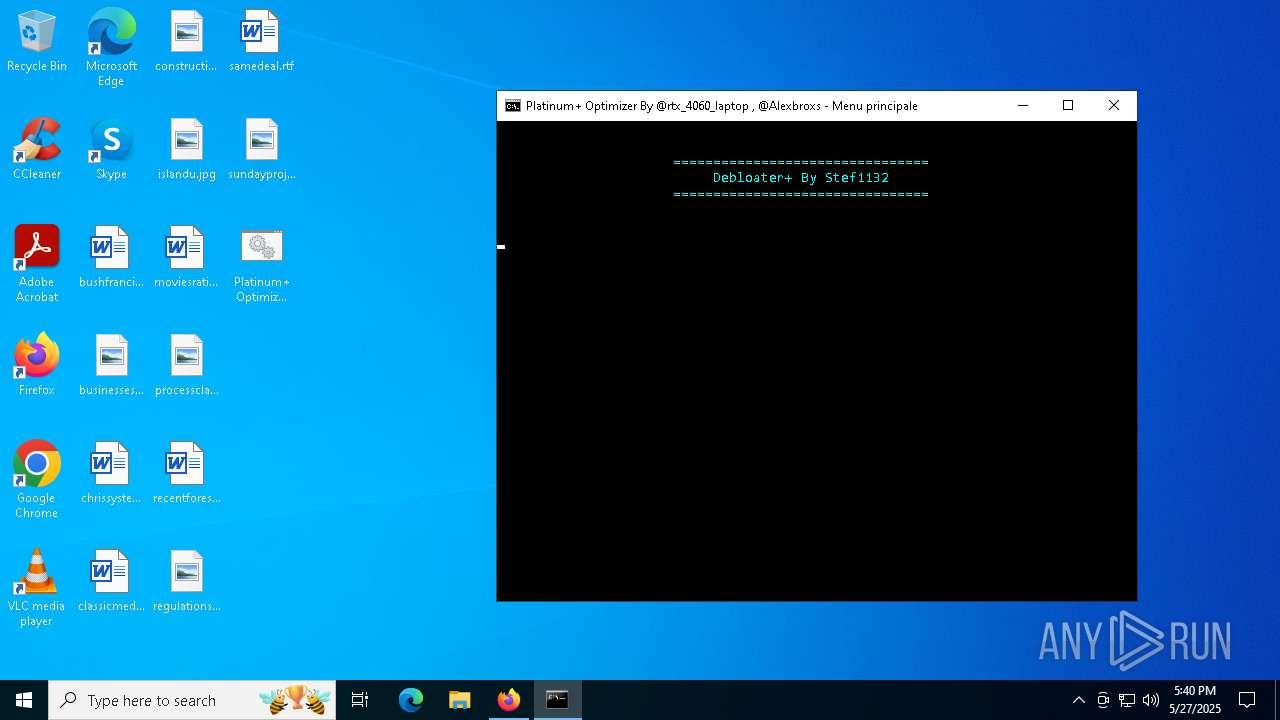Click the 'Debloater+ By Stef1132' text

click(801, 178)
